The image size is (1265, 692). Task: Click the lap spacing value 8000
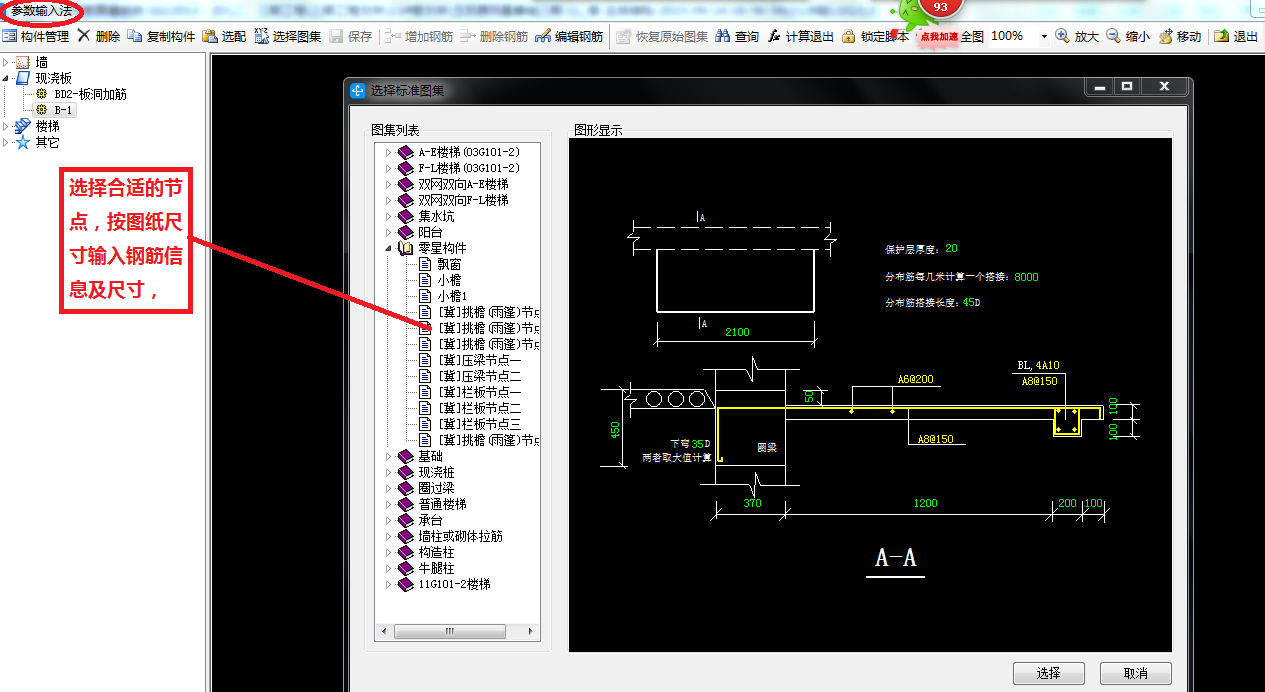pyautogui.click(x=1026, y=277)
